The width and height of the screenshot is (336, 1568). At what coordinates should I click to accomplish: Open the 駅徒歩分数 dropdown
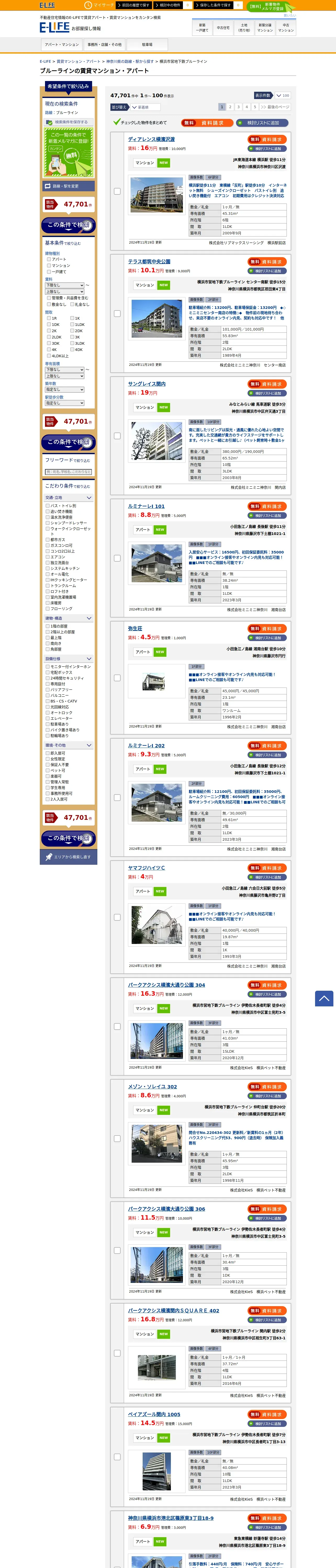pos(65,403)
